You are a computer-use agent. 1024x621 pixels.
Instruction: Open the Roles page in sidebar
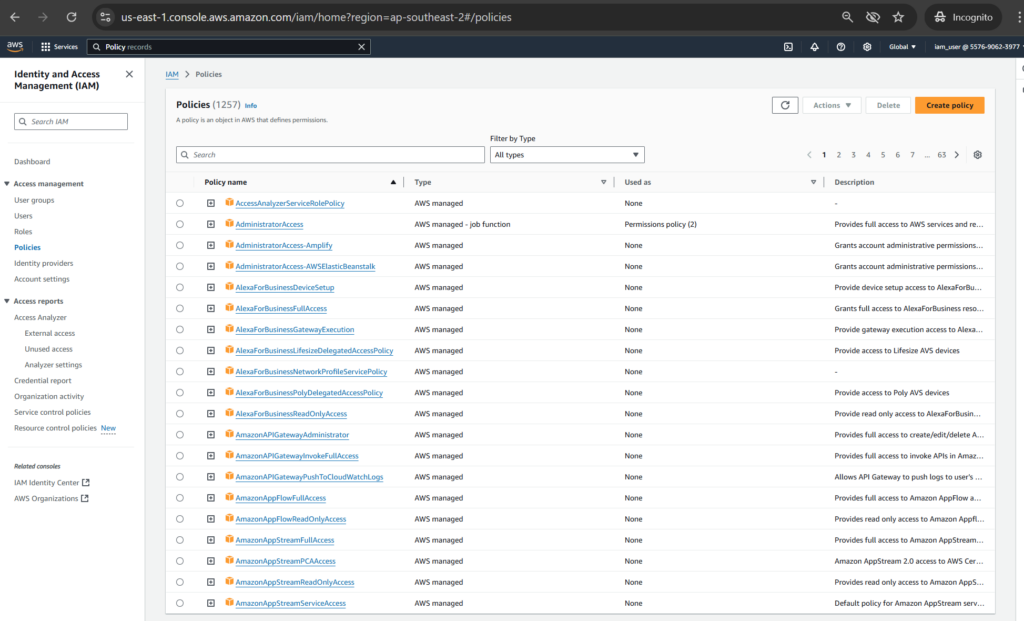23,231
